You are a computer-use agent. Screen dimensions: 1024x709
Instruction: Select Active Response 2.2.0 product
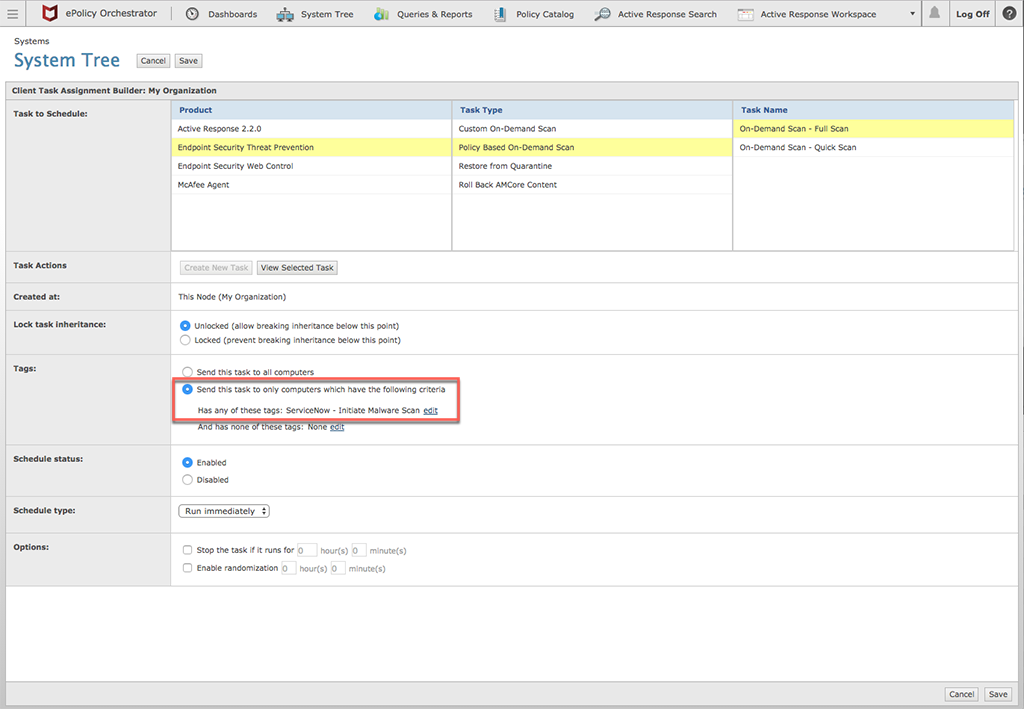pyautogui.click(x=311, y=129)
